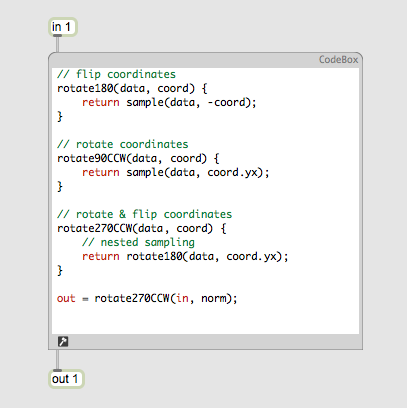Image resolution: width=407 pixels, height=408 pixels.
Task: Click the CodeBox title label
Action: coord(338,60)
